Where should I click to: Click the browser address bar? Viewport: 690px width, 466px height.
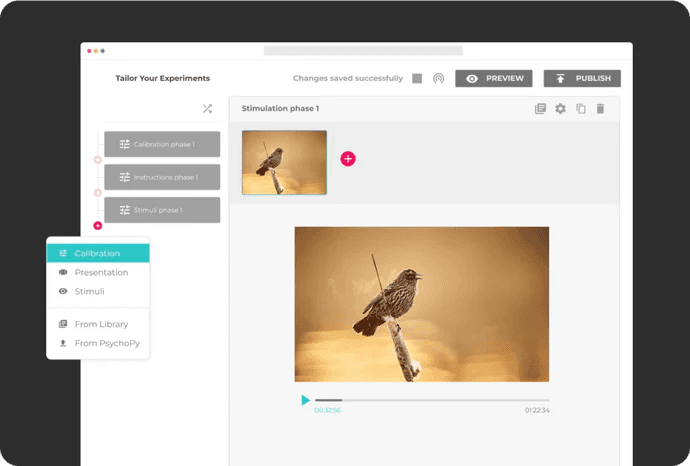point(363,51)
